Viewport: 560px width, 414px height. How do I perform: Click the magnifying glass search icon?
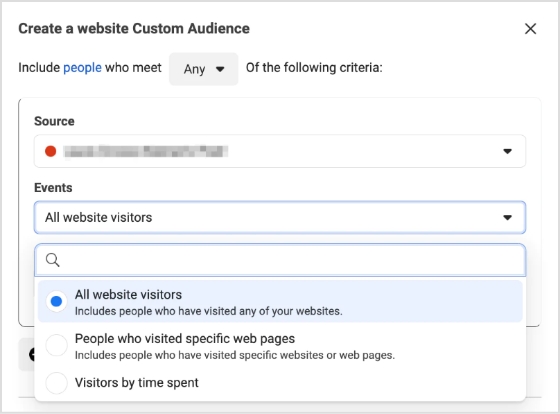(52, 260)
